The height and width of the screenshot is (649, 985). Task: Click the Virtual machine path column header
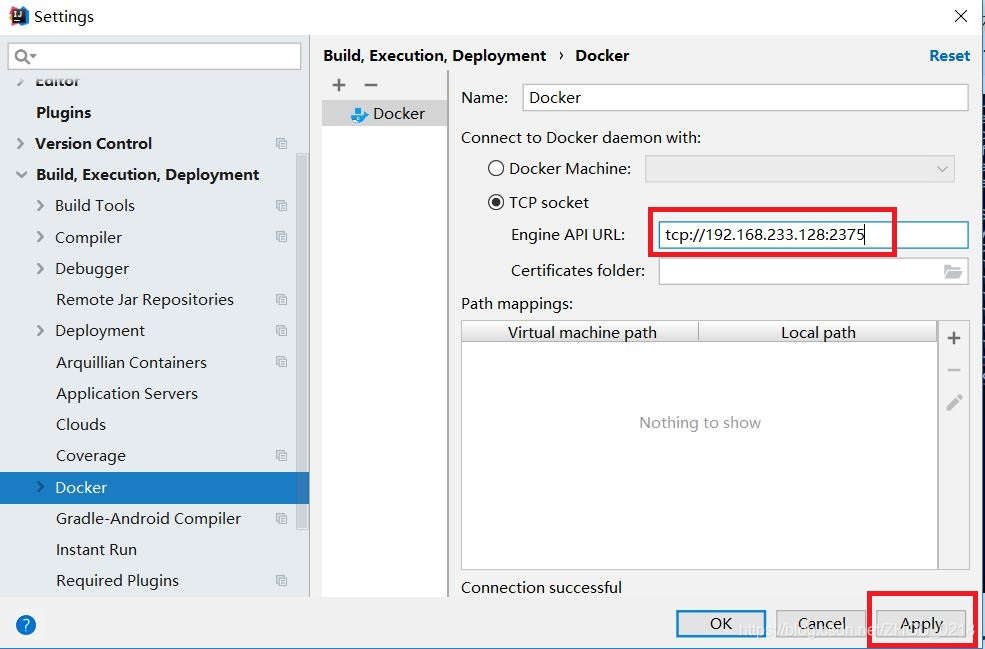pos(580,332)
